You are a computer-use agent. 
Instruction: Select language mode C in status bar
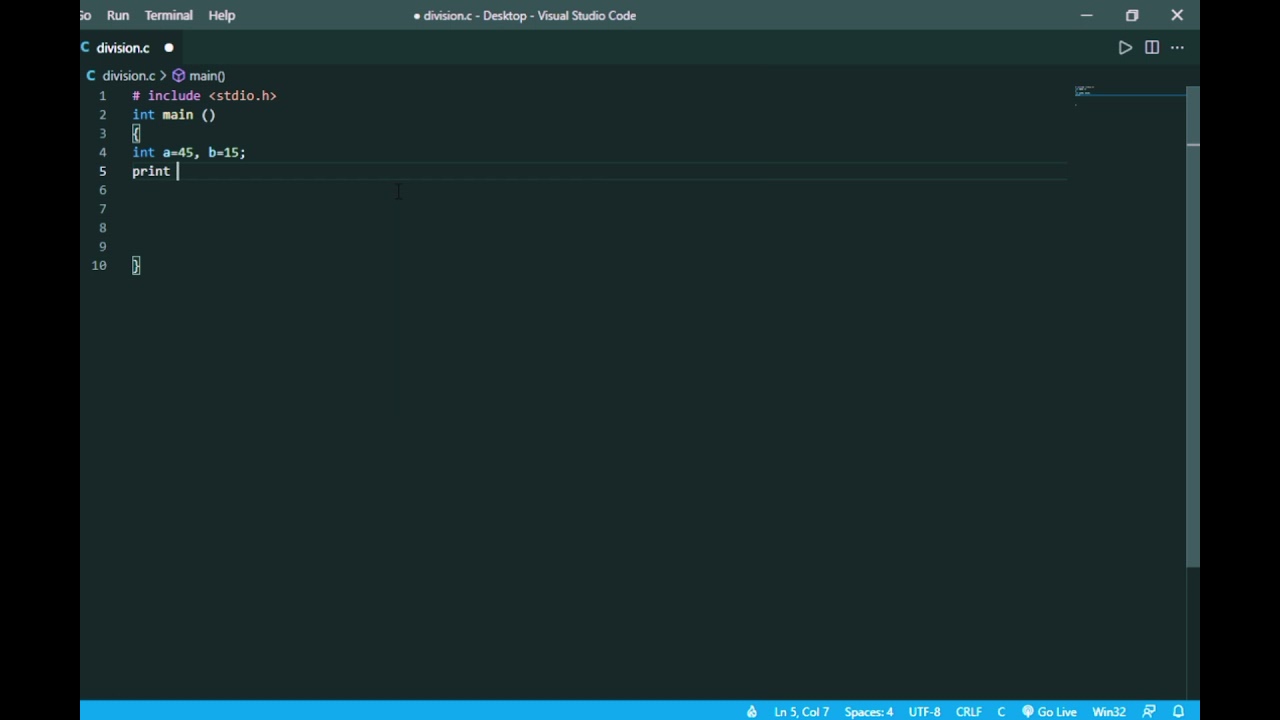(1001, 712)
